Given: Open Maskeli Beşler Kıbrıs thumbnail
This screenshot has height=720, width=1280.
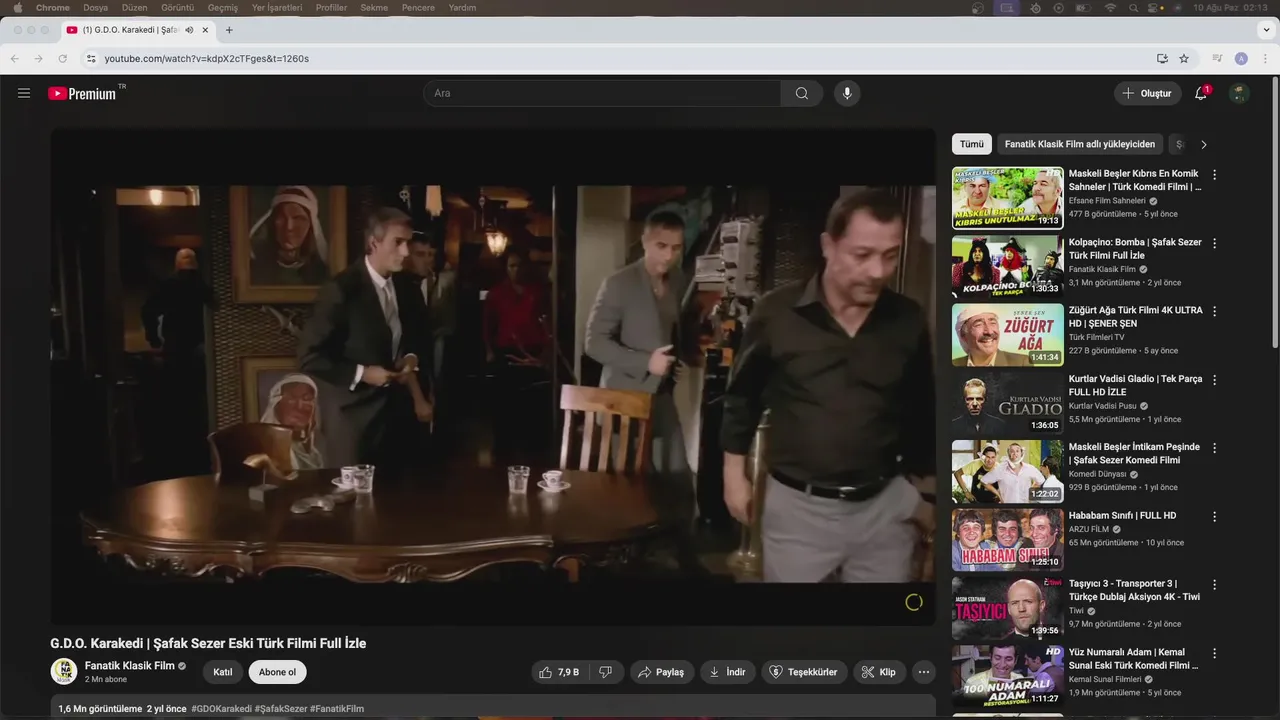Looking at the screenshot, I should pos(1007,198).
